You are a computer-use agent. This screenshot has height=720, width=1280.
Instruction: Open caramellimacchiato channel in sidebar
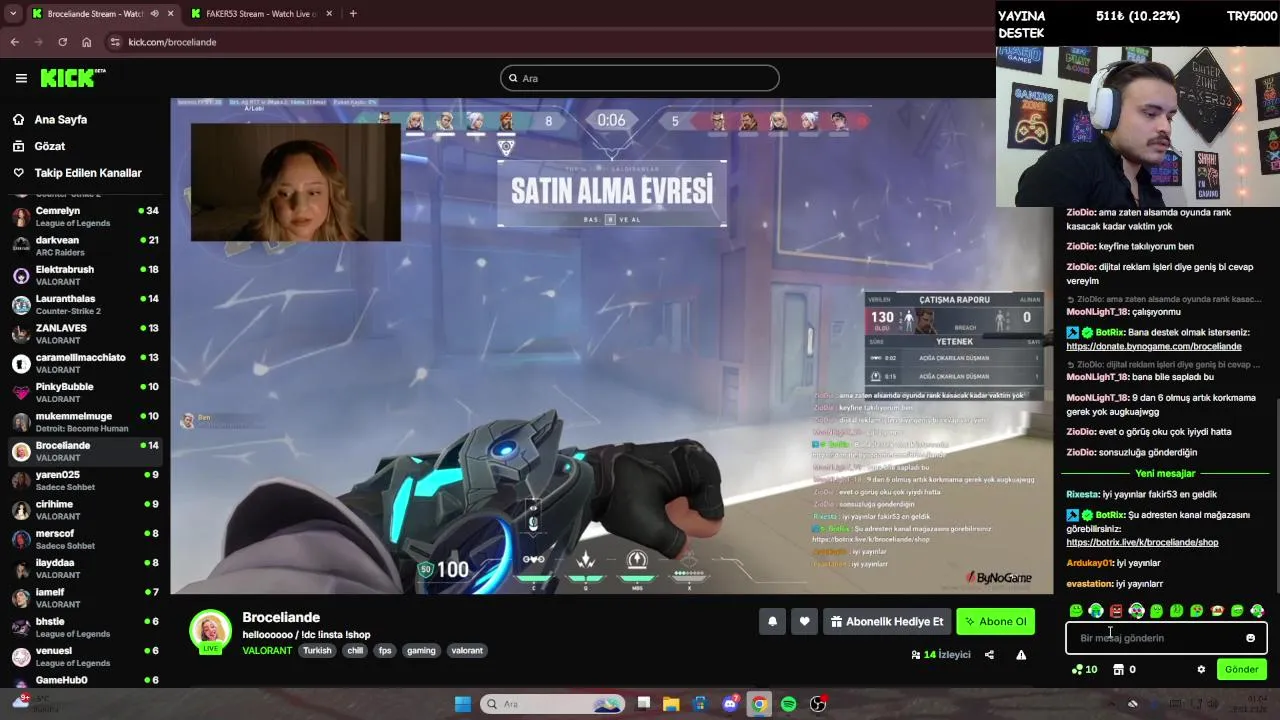pos(85,363)
